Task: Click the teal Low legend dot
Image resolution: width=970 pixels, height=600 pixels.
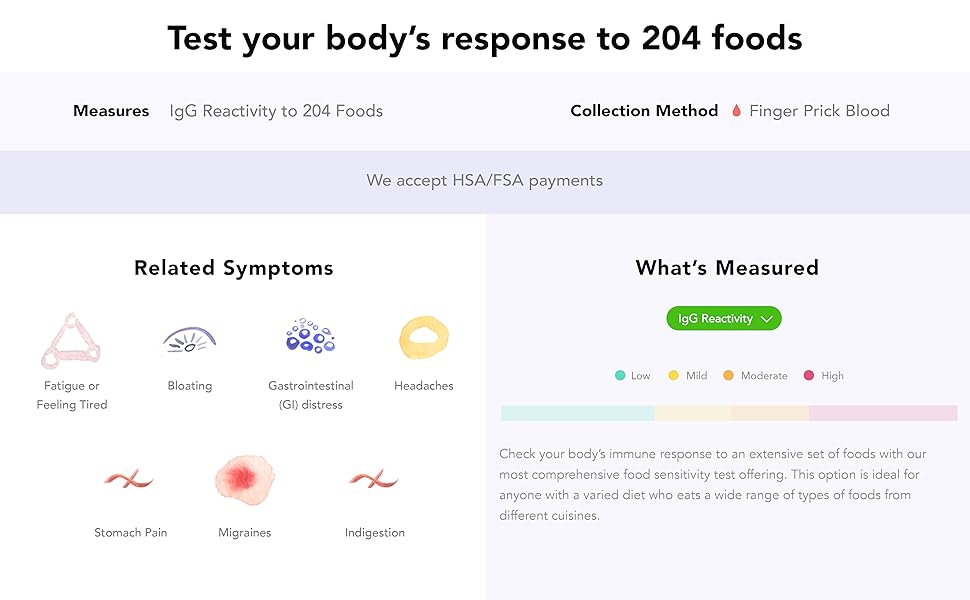Action: click(620, 376)
